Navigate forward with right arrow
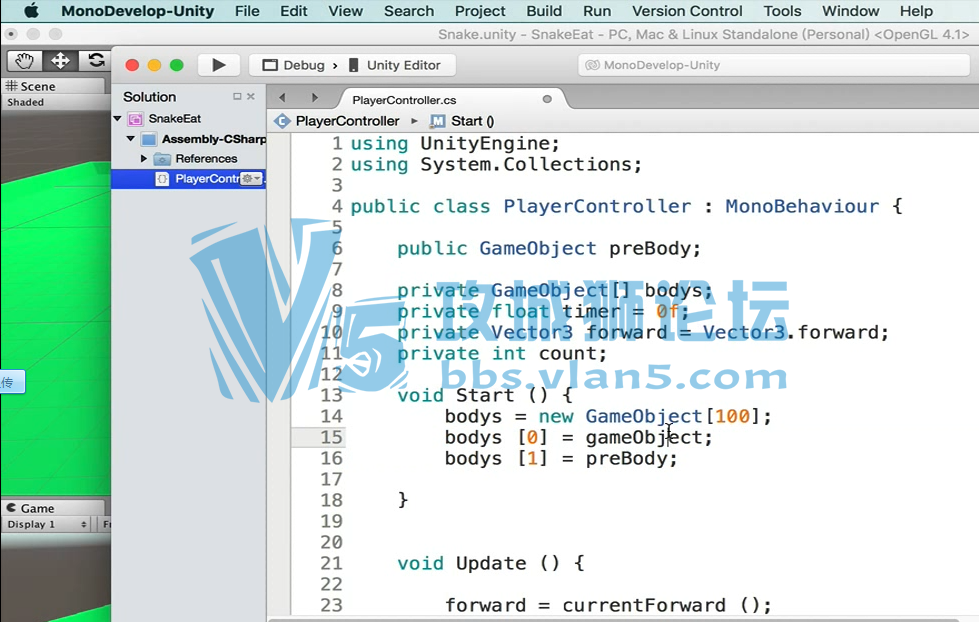 point(315,97)
